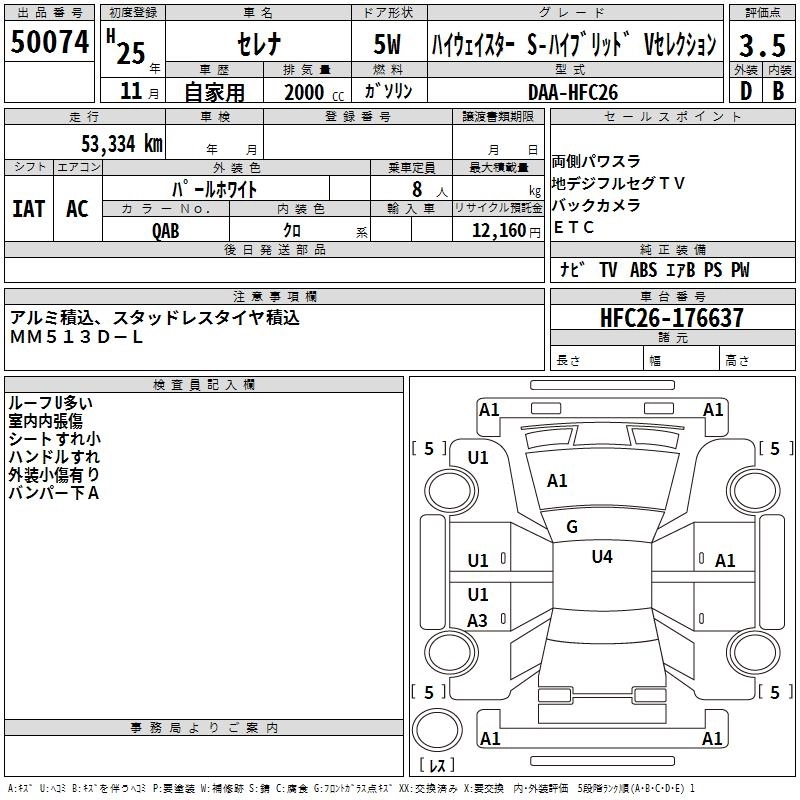Select the overall grade 3.5 score

[x=761, y=46]
